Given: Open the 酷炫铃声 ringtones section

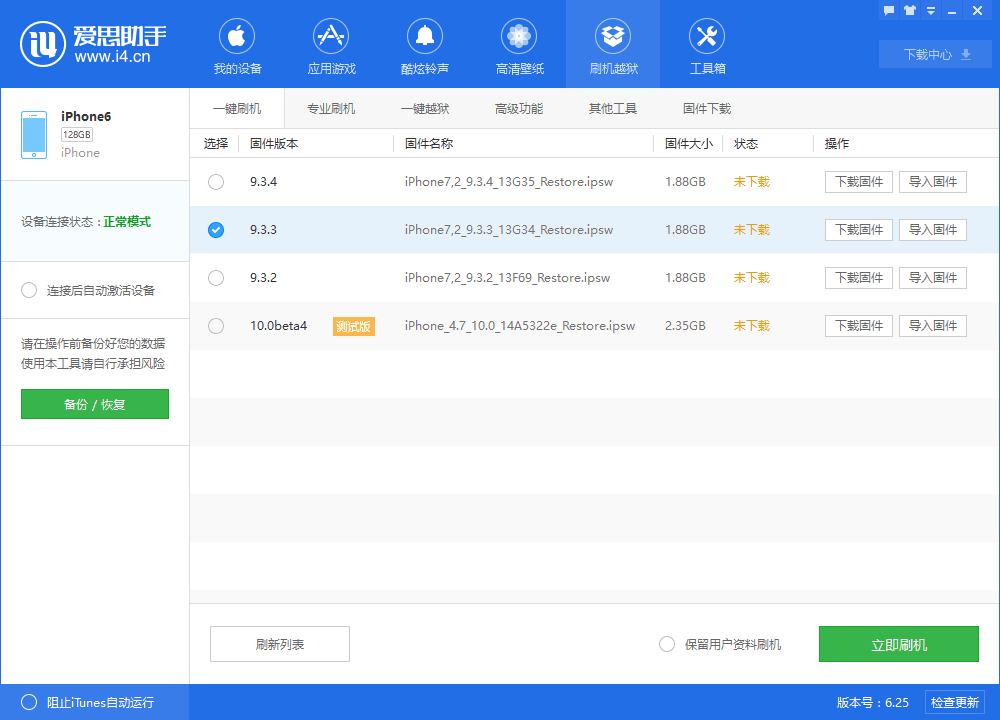Looking at the screenshot, I should click(x=425, y=45).
